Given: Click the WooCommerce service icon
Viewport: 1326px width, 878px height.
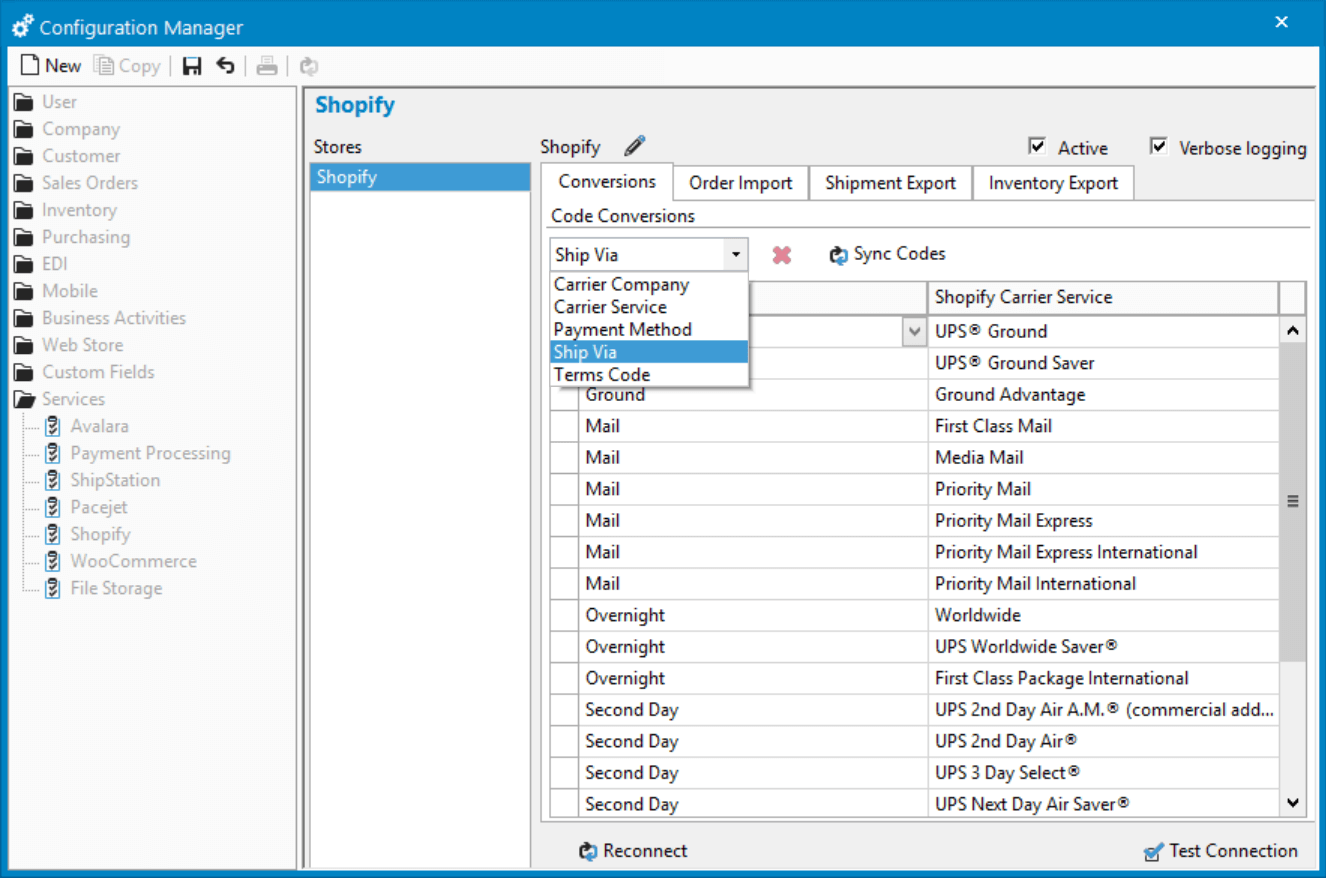Looking at the screenshot, I should click(x=53, y=561).
